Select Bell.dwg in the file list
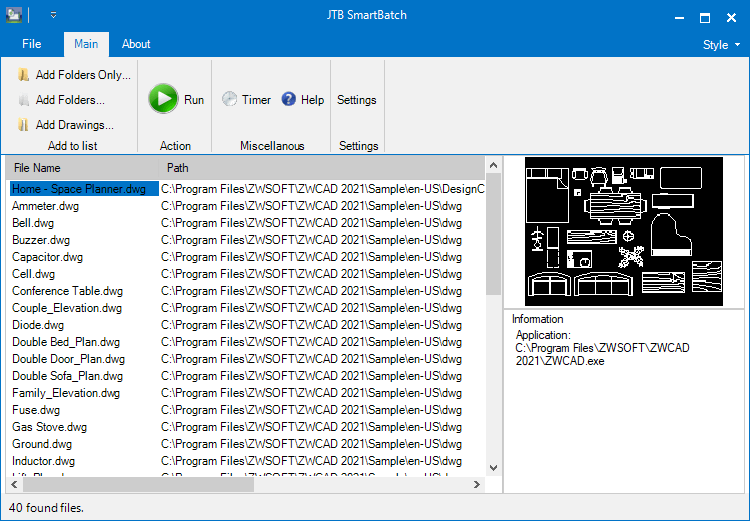 (33, 223)
